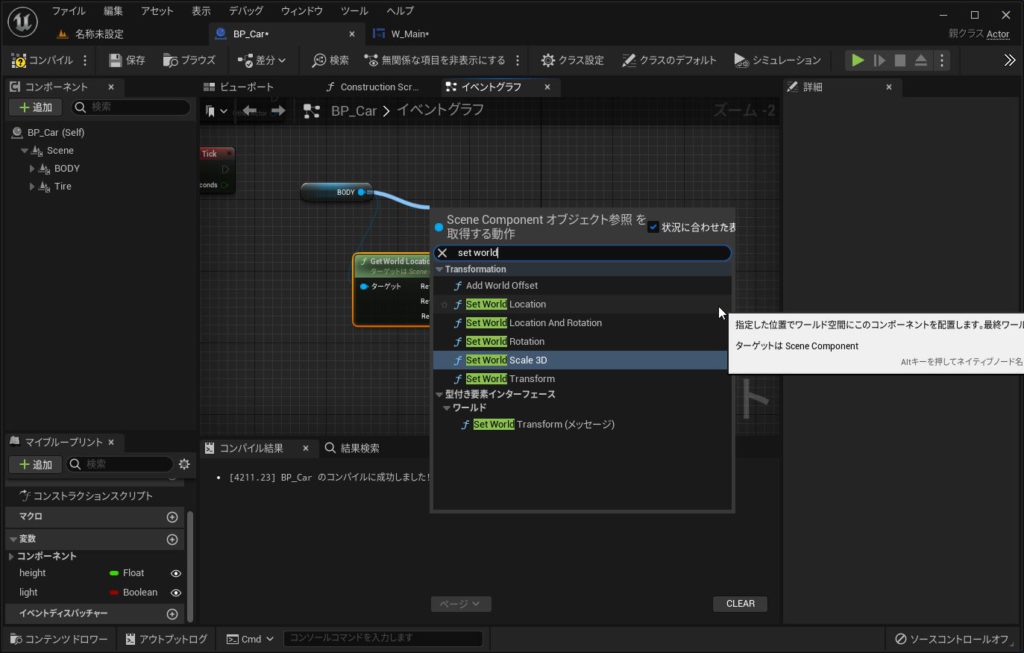This screenshot has width=1024, height=653.
Task: Expand the Tire component
Action: pos(32,187)
